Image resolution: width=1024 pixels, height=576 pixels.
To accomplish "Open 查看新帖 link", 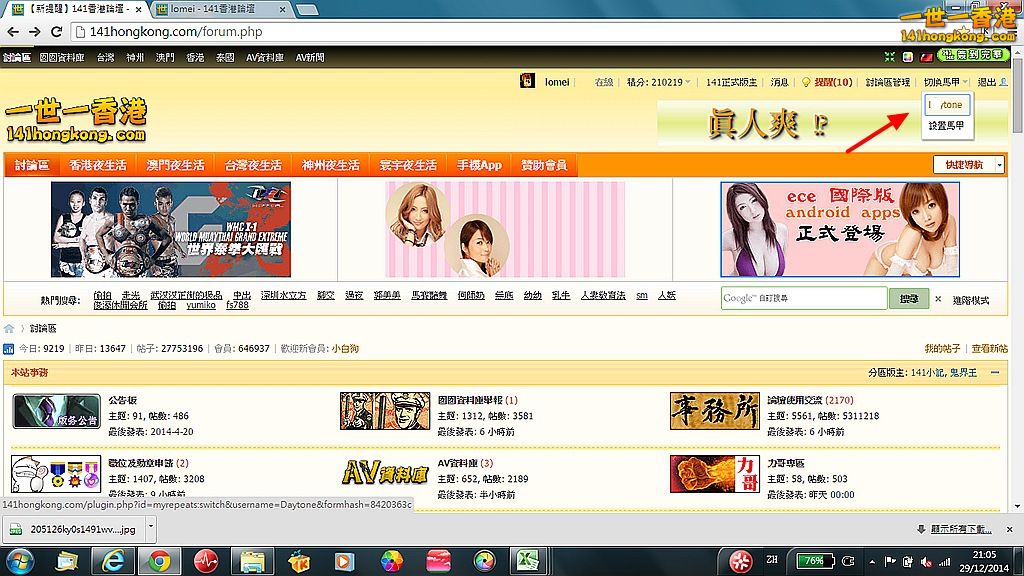I will click(989, 349).
